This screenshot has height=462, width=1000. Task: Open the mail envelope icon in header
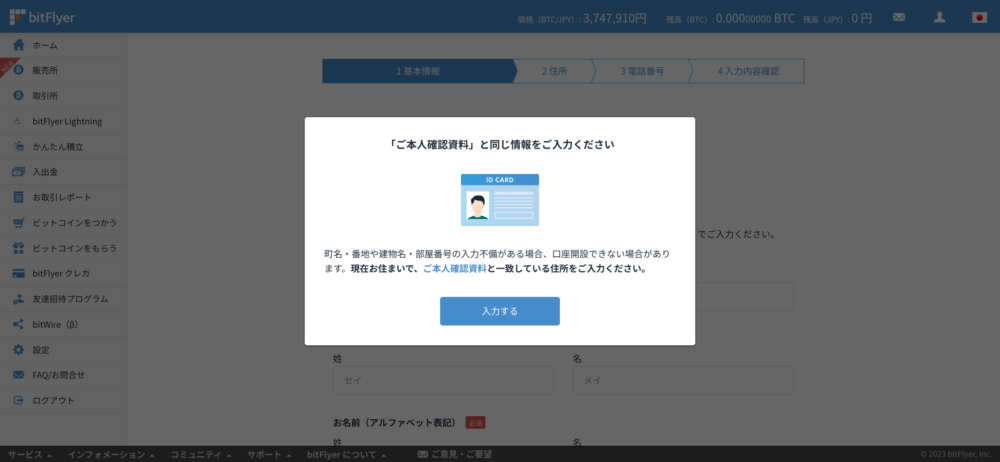click(x=899, y=17)
